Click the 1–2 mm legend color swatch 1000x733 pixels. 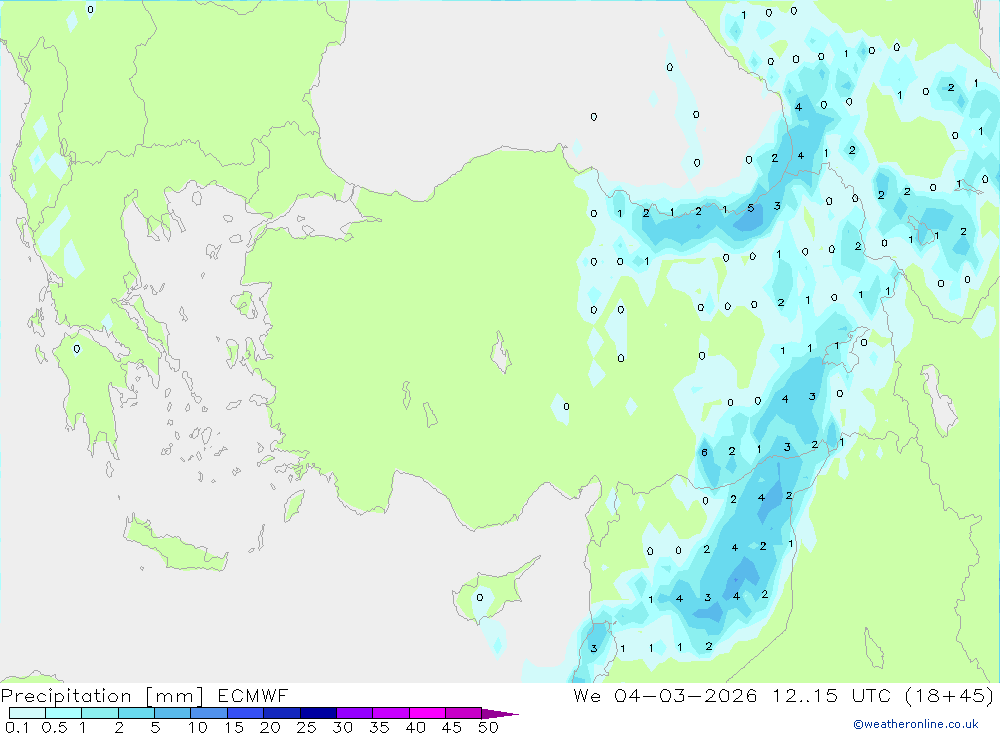coord(100,713)
